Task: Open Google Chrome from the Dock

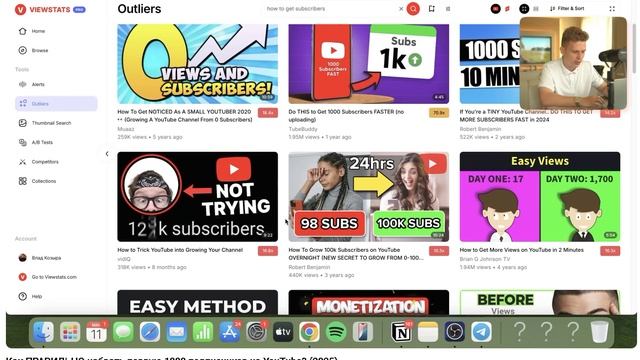Action: tap(309, 331)
